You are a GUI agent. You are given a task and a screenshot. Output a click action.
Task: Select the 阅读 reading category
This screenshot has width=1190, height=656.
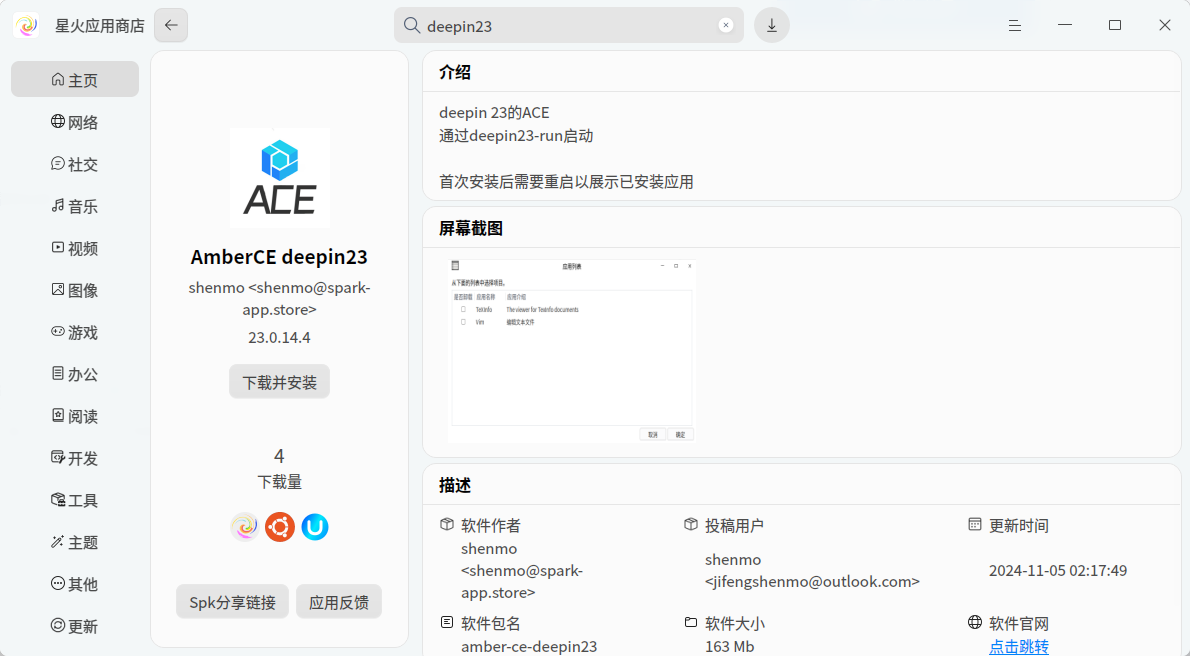click(x=75, y=416)
